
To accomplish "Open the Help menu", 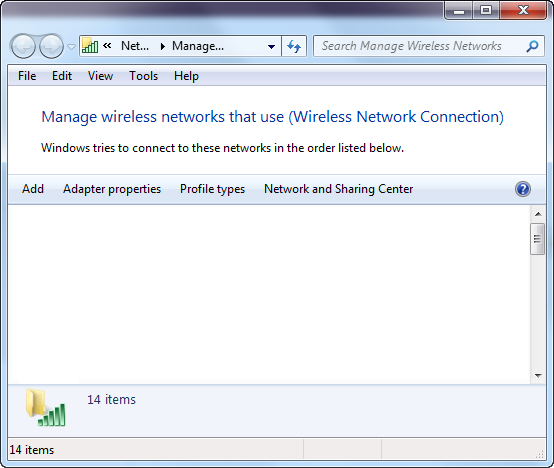I will [x=186, y=76].
